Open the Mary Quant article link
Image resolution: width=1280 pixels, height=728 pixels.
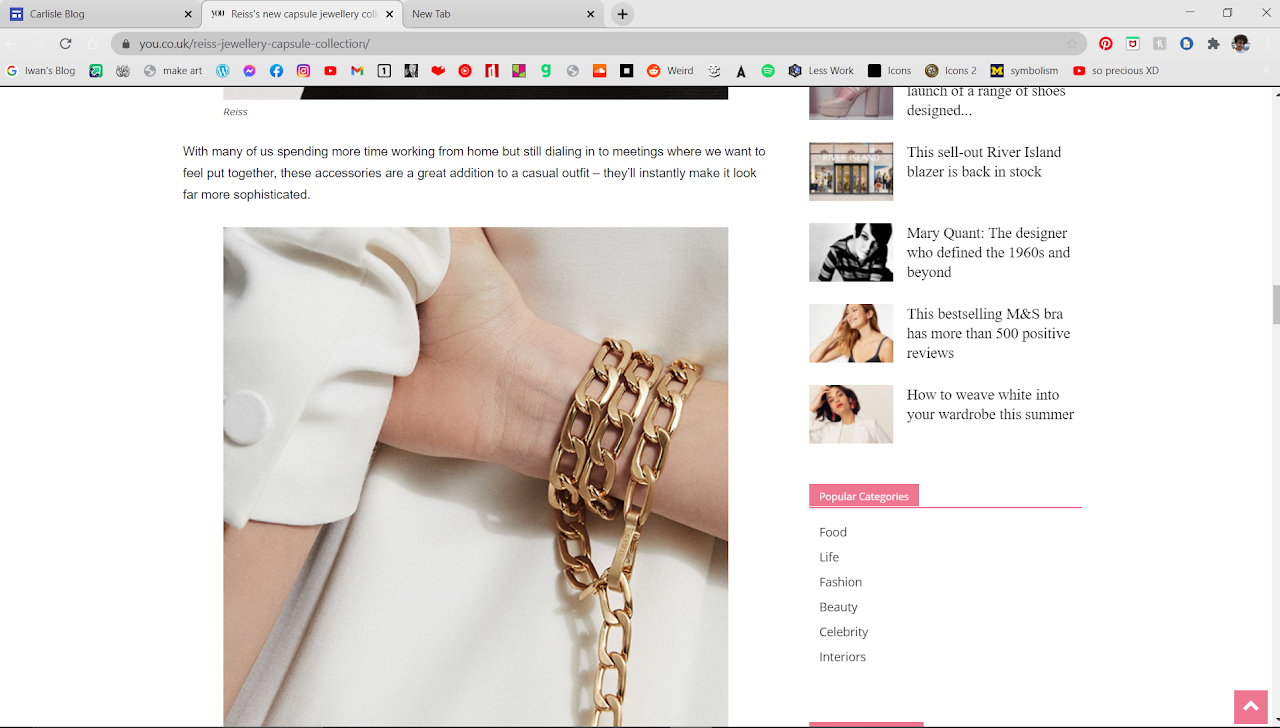pos(988,252)
